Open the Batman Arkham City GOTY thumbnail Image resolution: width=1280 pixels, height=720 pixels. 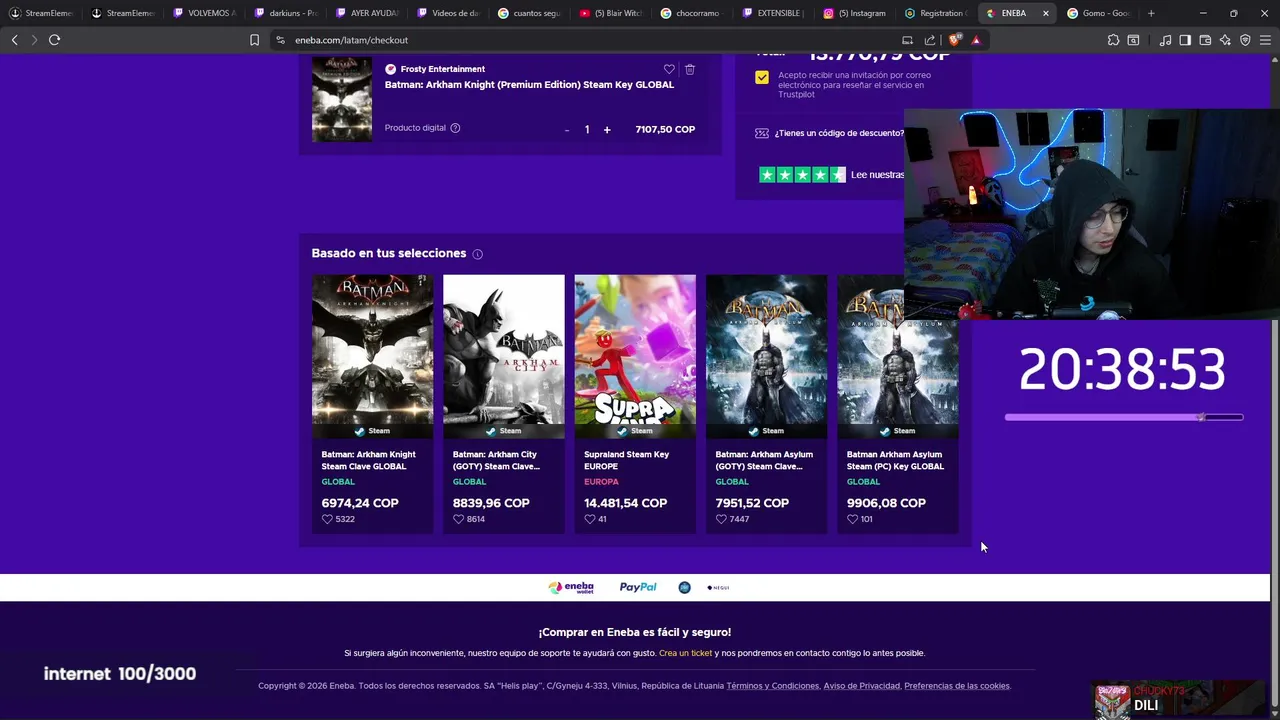504,356
